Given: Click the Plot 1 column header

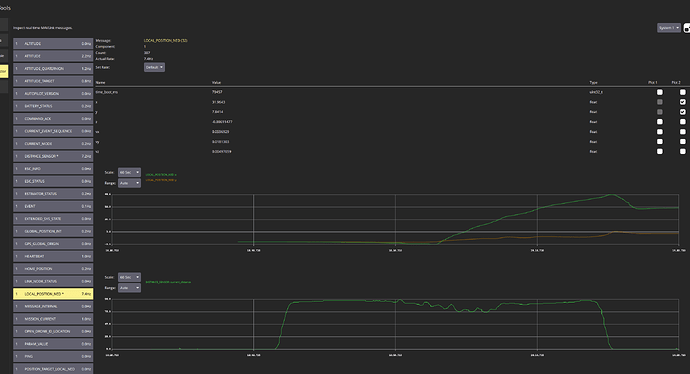Looking at the screenshot, I should point(653,82).
